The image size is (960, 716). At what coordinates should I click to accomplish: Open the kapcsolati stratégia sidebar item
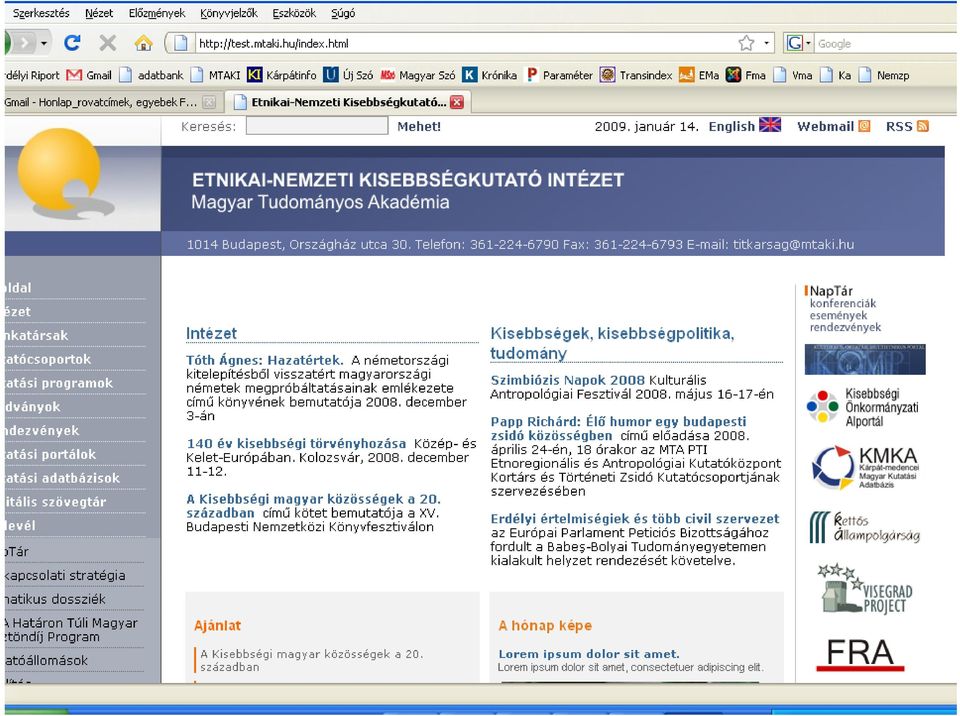(65, 575)
